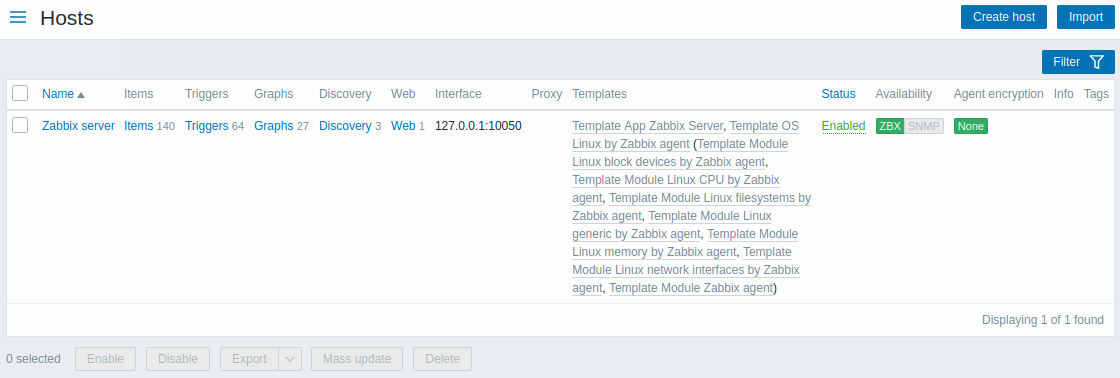
Task: Toggle the select-all hosts checkbox
Action: (x=20, y=94)
